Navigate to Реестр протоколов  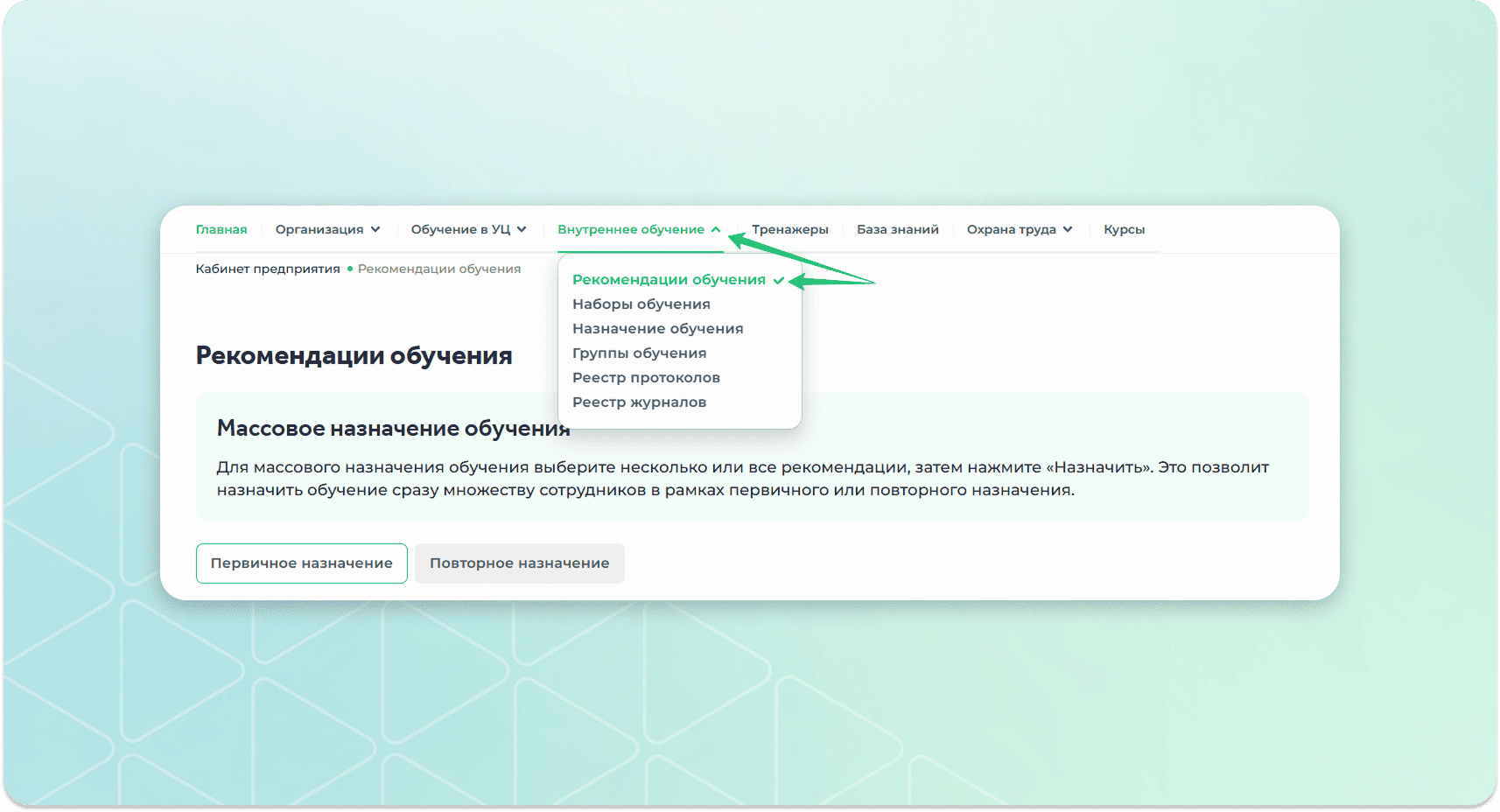click(646, 378)
